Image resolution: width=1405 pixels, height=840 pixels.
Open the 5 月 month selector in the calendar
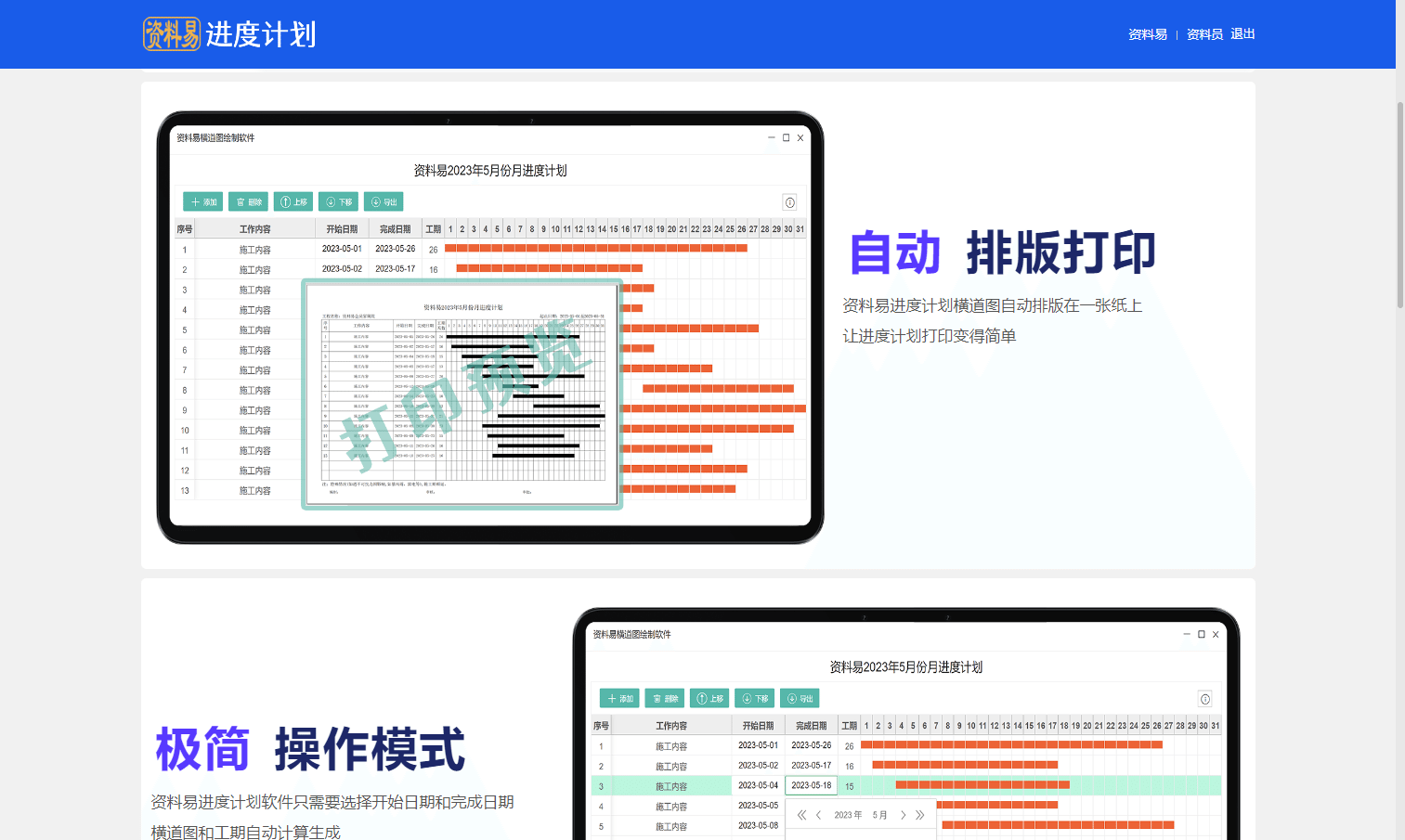click(879, 815)
